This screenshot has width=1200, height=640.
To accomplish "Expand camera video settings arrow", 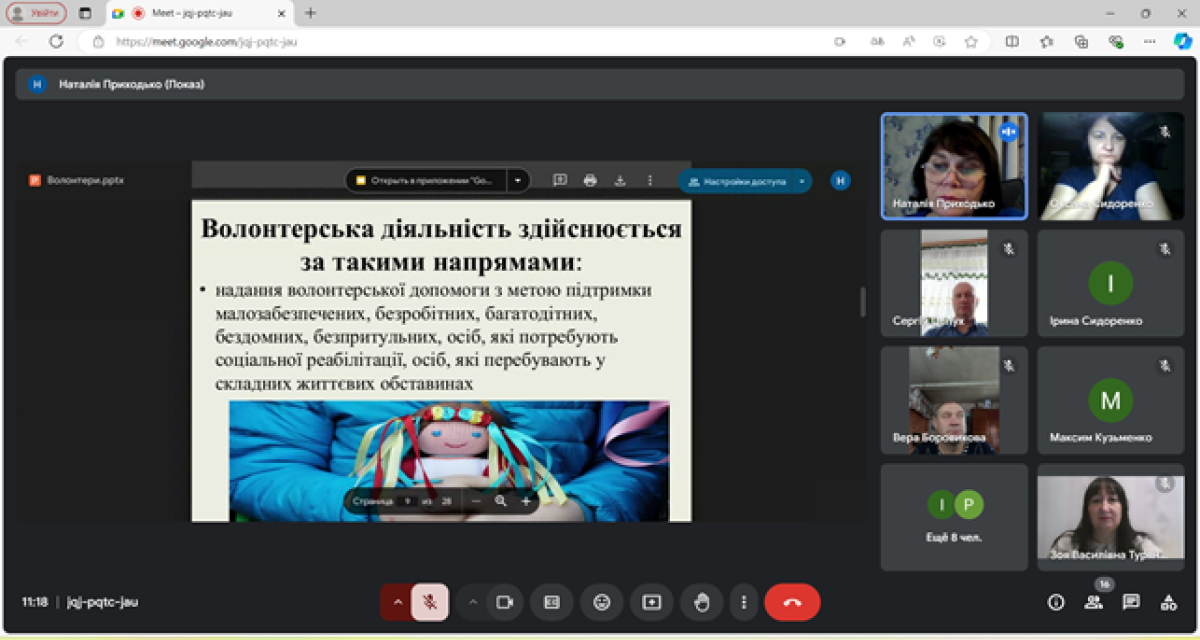I will click(x=473, y=602).
